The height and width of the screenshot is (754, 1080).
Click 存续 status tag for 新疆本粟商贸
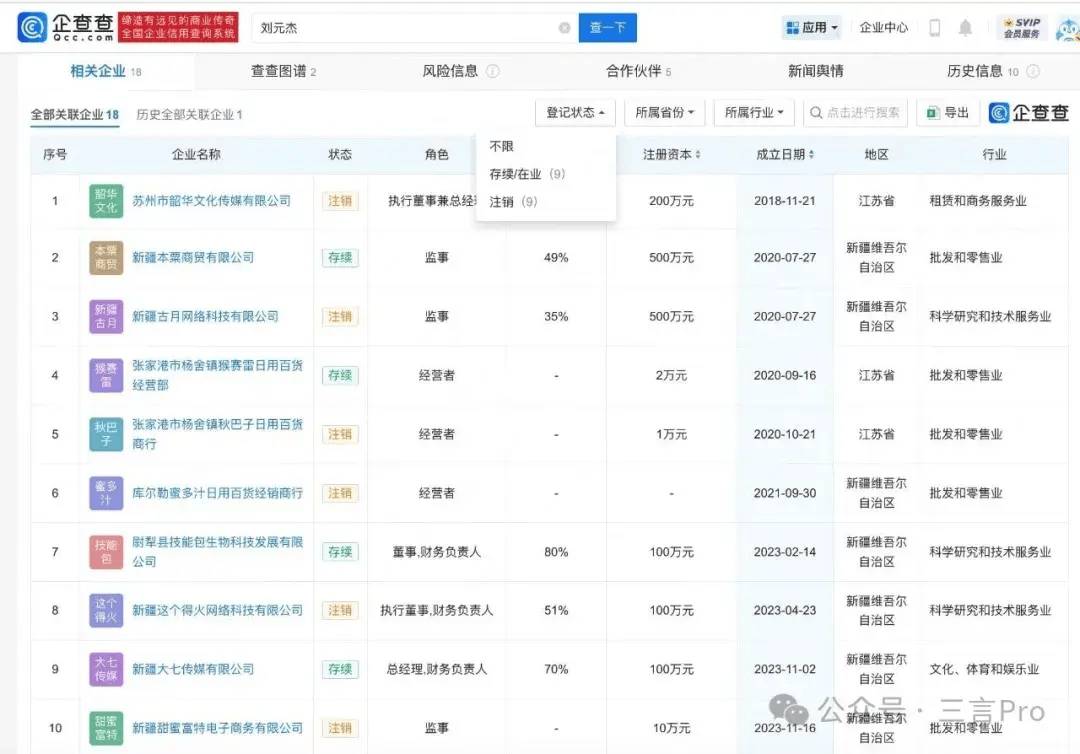point(340,258)
